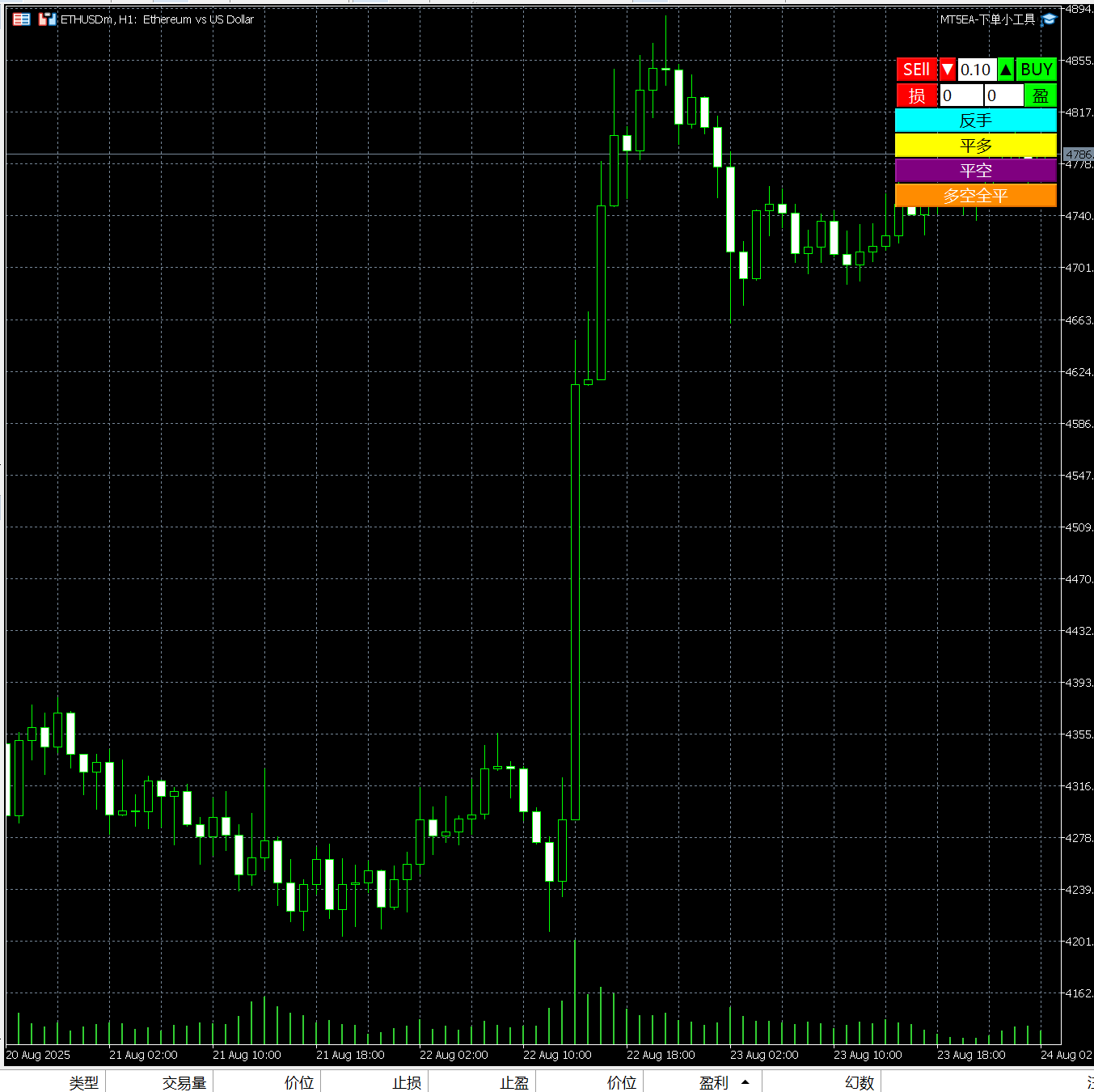Click the 交易量 volume column header
The height and width of the screenshot is (1092, 1094).
[184, 1082]
